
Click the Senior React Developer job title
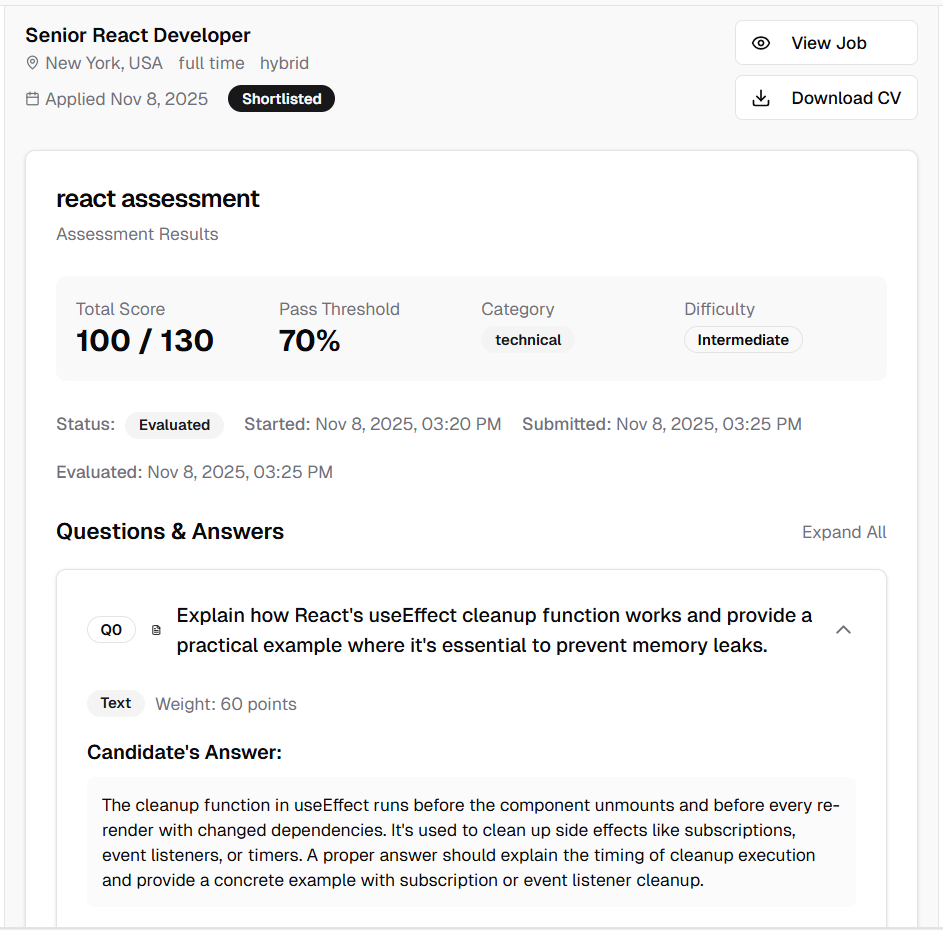coord(138,35)
